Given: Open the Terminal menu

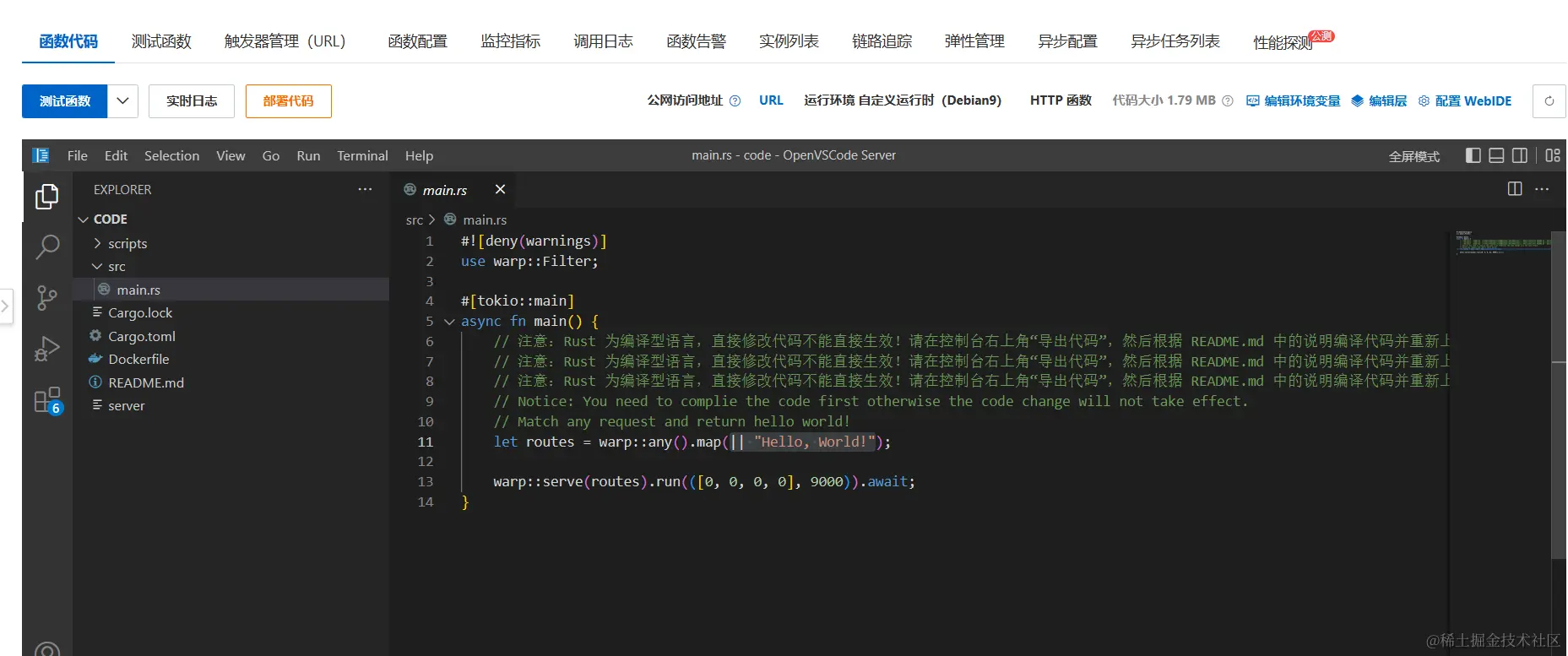Looking at the screenshot, I should point(362,155).
